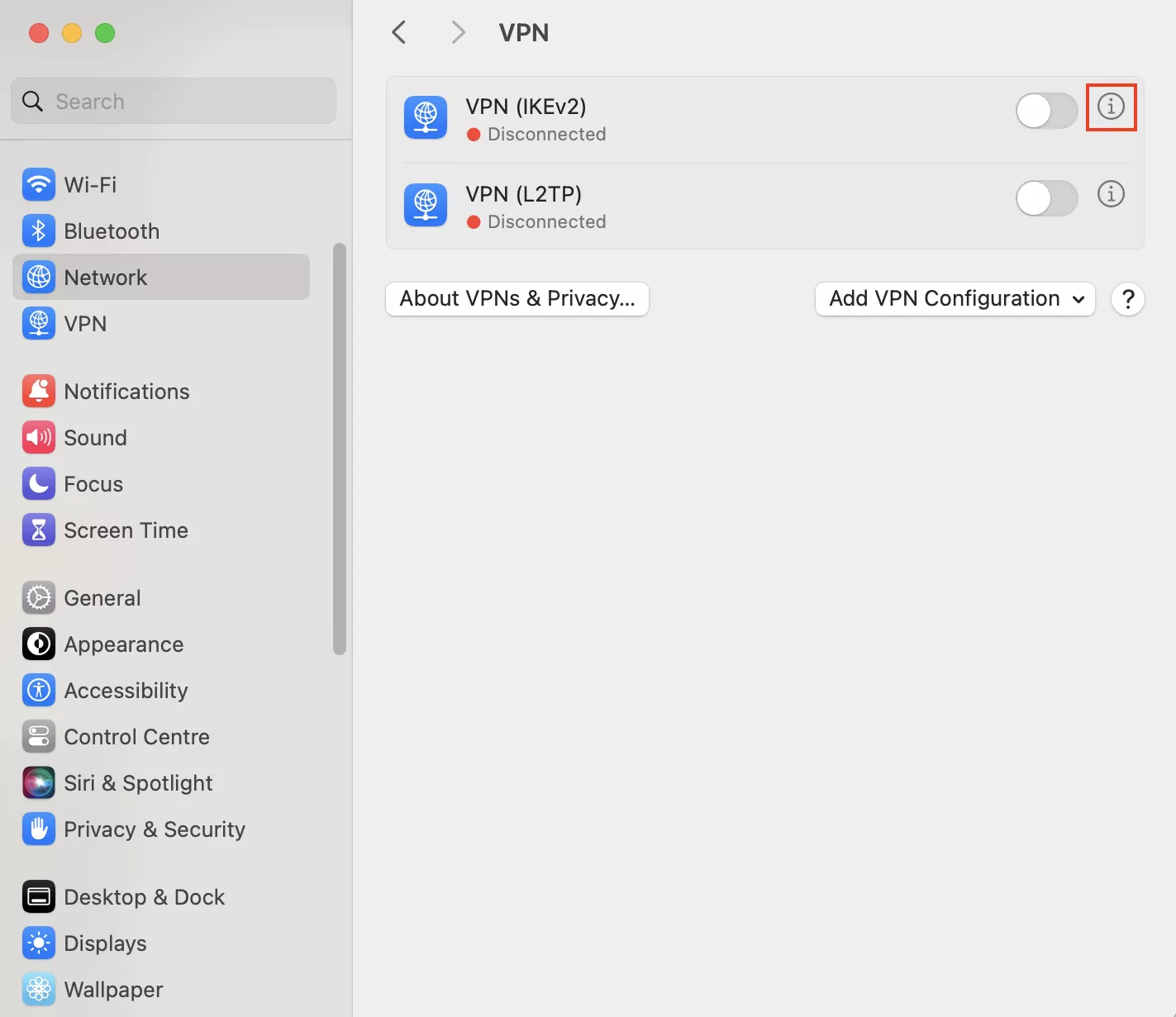Screen dimensions: 1176x1017
Task: Click the Privacy & Security hand icon
Action: (39, 829)
